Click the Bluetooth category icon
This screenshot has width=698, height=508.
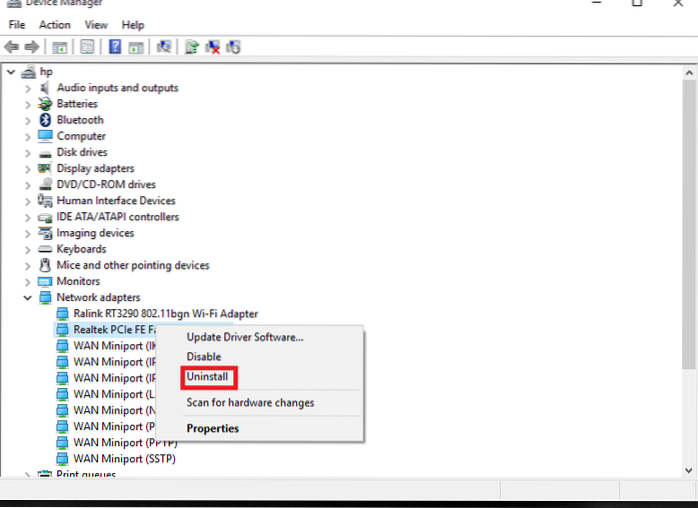(45, 120)
